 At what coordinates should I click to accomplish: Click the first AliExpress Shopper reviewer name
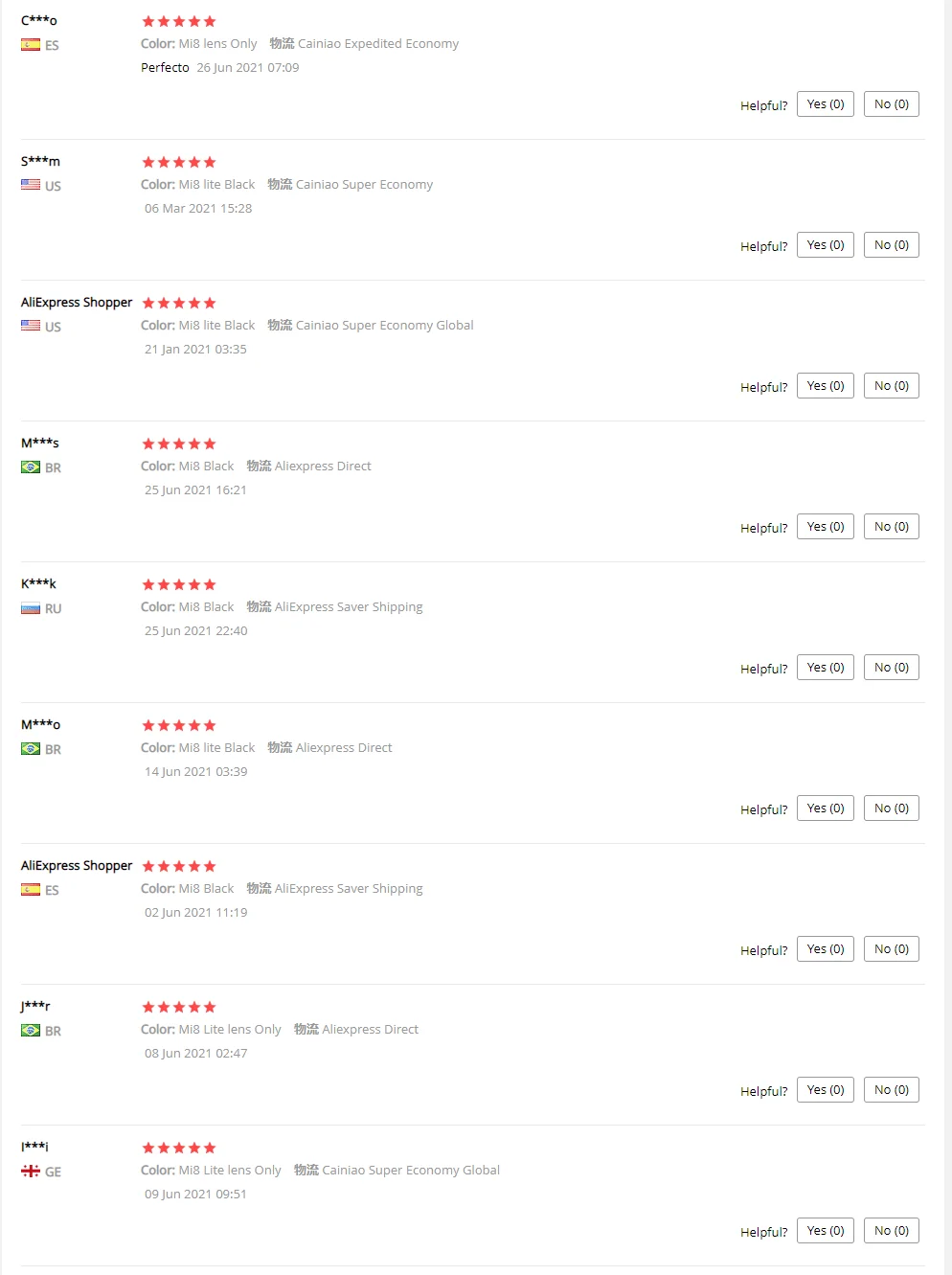click(x=77, y=303)
